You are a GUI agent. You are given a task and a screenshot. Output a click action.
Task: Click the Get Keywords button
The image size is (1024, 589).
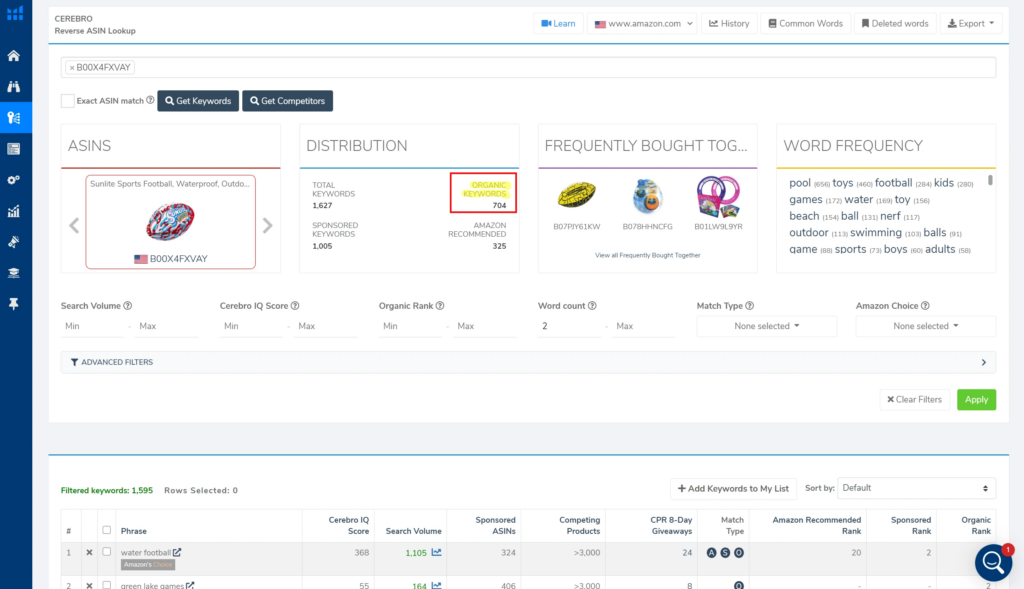(197, 101)
